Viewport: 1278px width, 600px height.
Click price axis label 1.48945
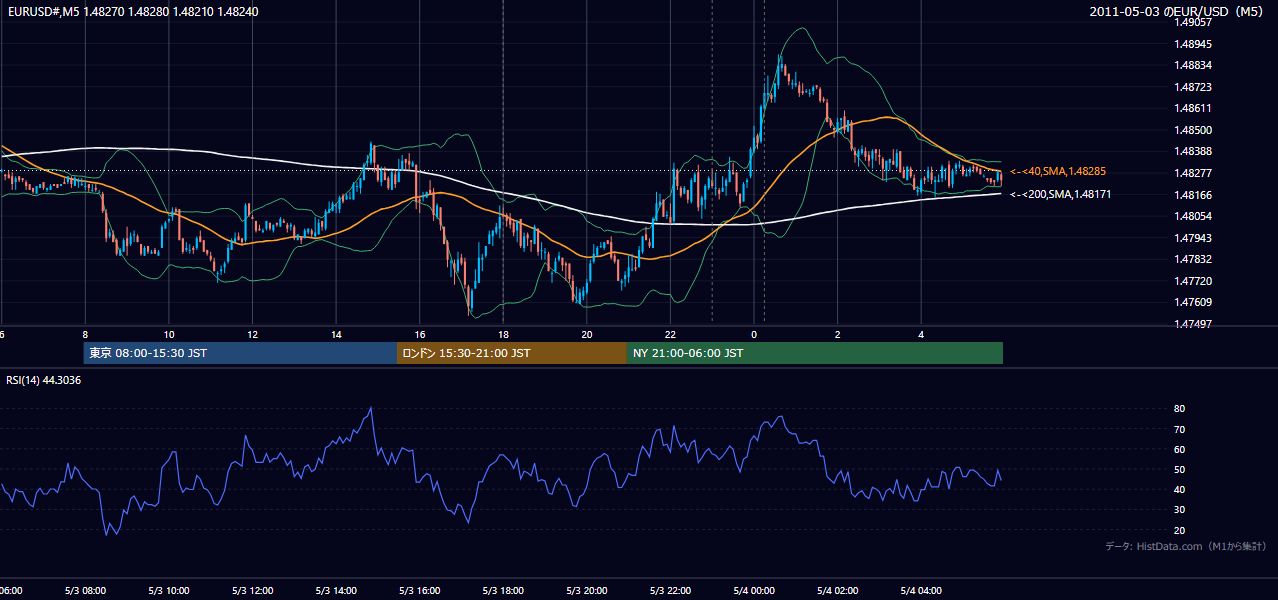(1193, 44)
